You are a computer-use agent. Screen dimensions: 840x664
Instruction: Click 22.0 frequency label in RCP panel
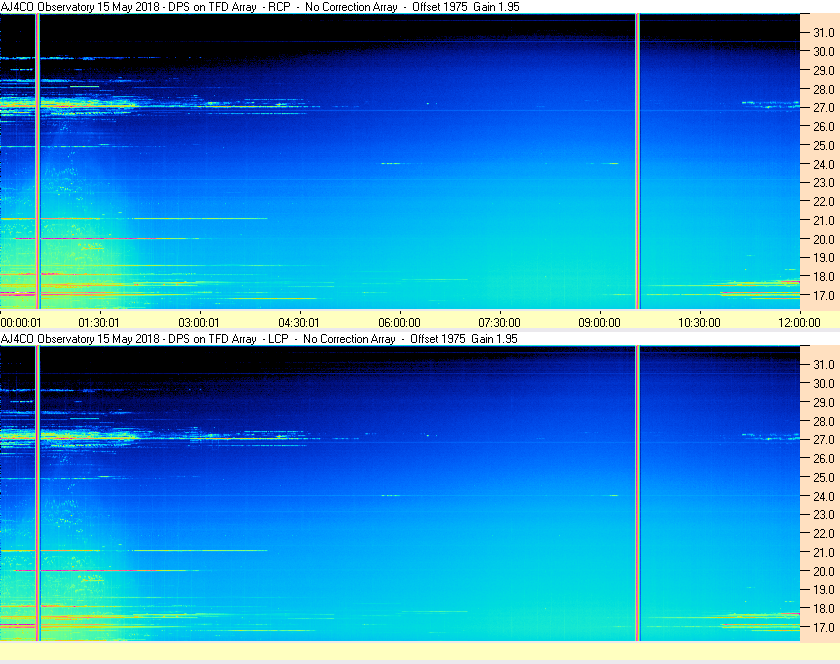click(x=824, y=202)
